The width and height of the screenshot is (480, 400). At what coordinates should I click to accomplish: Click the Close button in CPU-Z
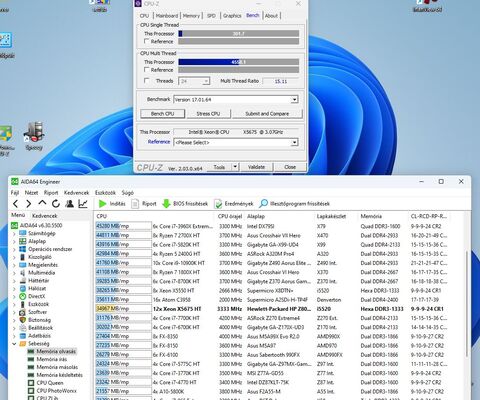(290, 167)
